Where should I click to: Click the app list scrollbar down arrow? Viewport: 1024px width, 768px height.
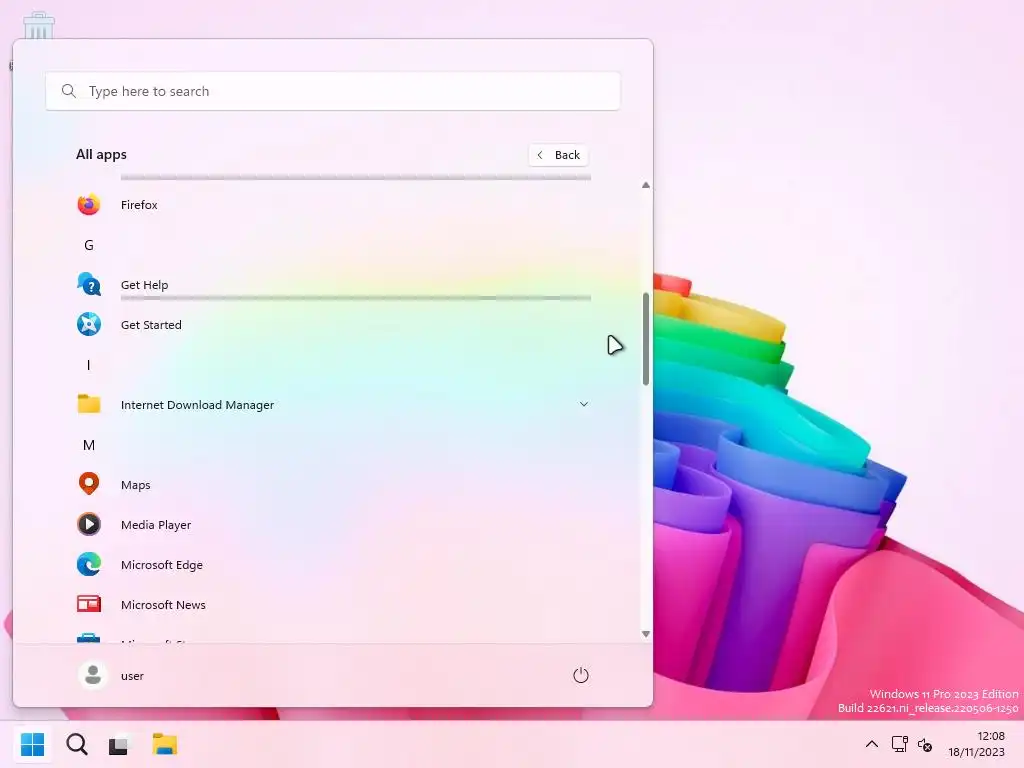coord(646,633)
